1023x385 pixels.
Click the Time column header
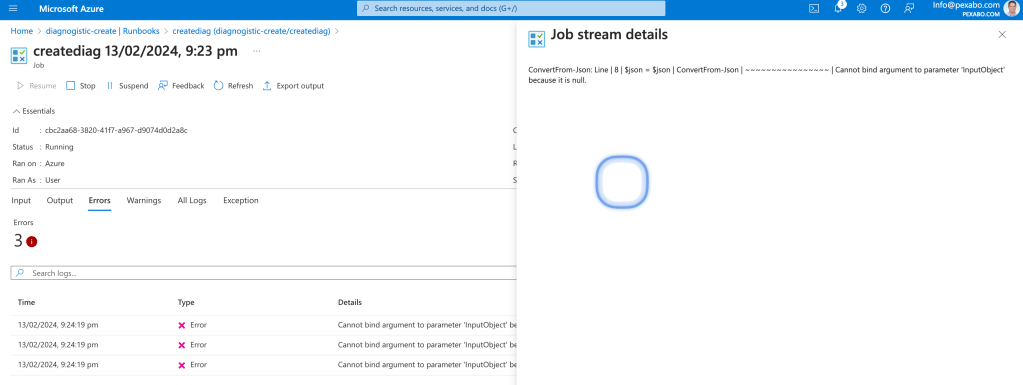click(27, 302)
